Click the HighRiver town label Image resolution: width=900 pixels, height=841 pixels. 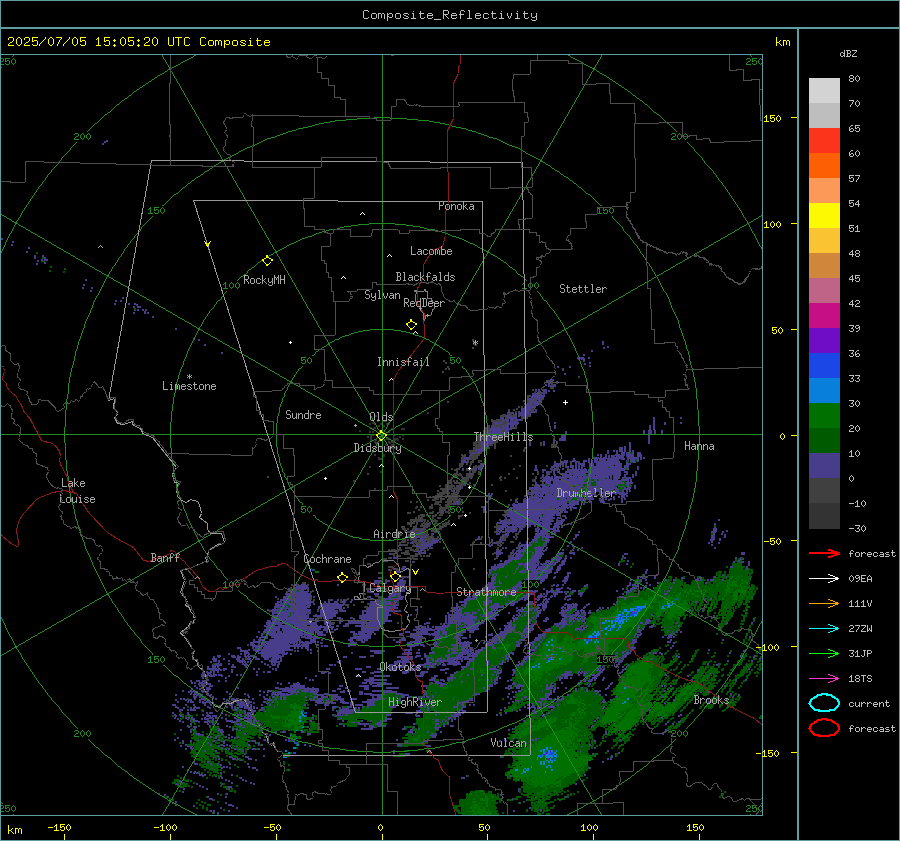tap(415, 702)
